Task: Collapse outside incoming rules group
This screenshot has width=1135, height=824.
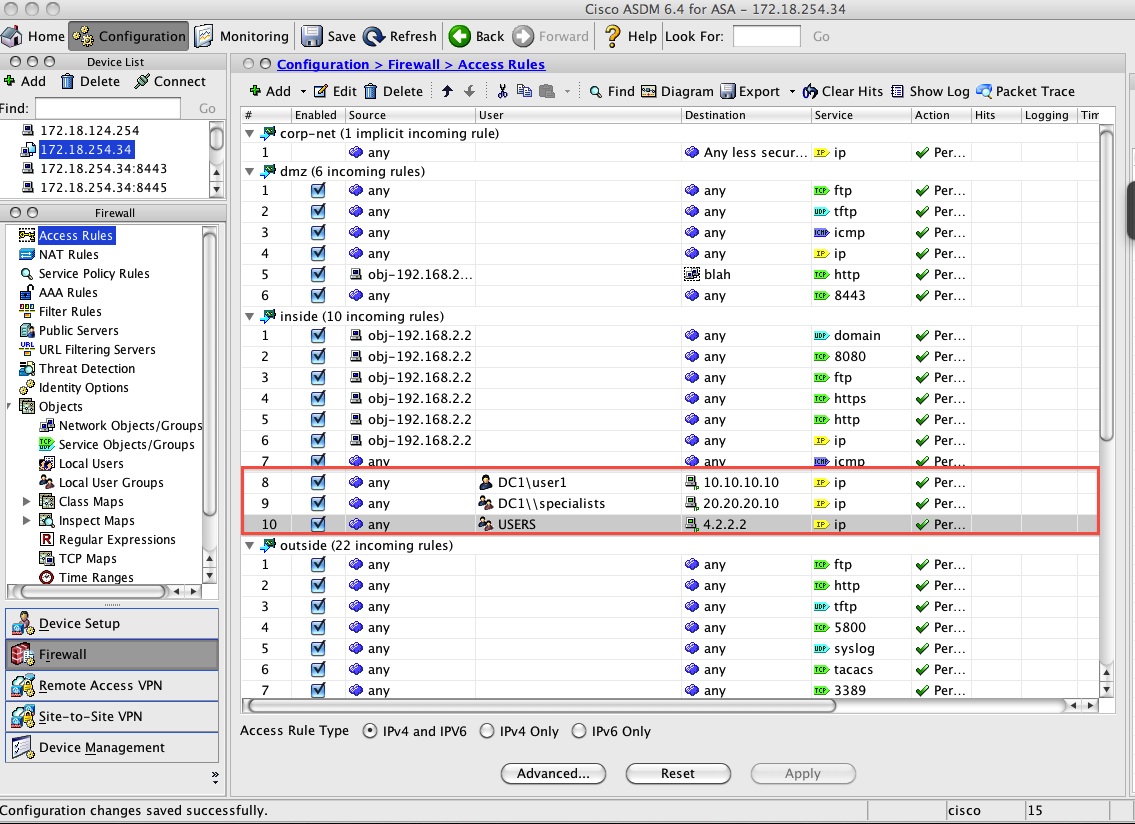Action: [x=250, y=545]
